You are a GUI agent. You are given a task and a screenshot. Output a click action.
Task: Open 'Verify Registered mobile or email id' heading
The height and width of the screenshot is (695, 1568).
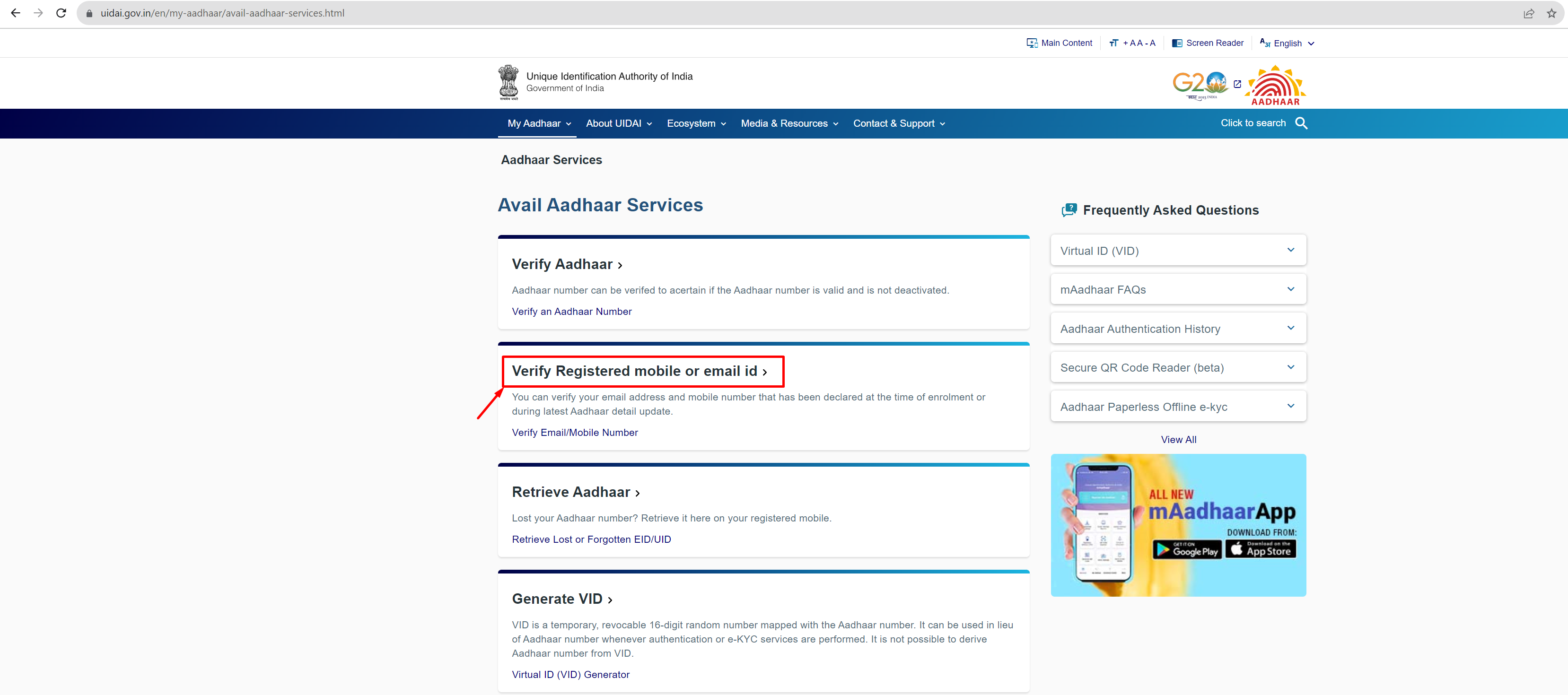click(640, 371)
